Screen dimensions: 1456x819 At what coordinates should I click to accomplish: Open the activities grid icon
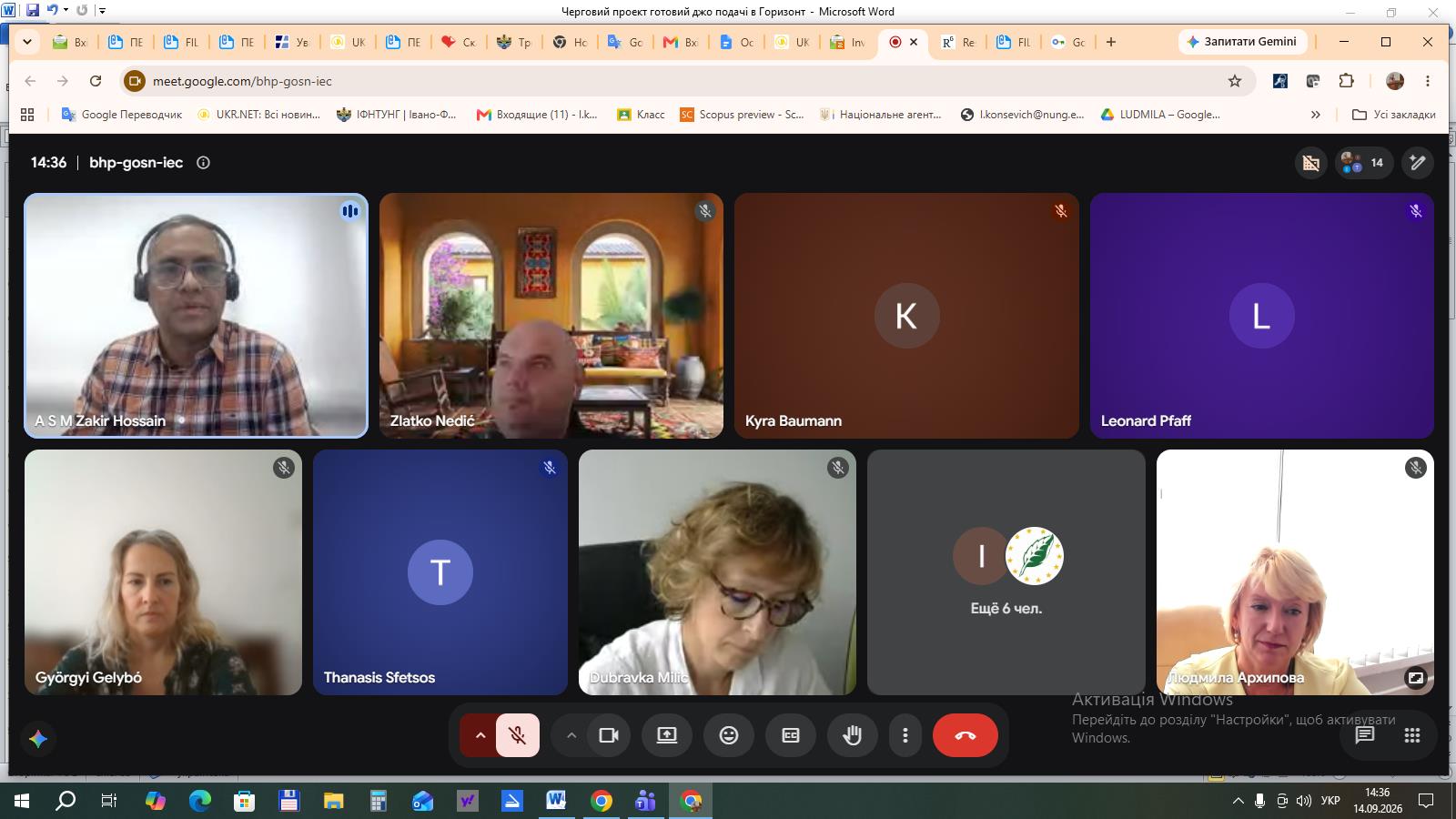[x=1412, y=735]
